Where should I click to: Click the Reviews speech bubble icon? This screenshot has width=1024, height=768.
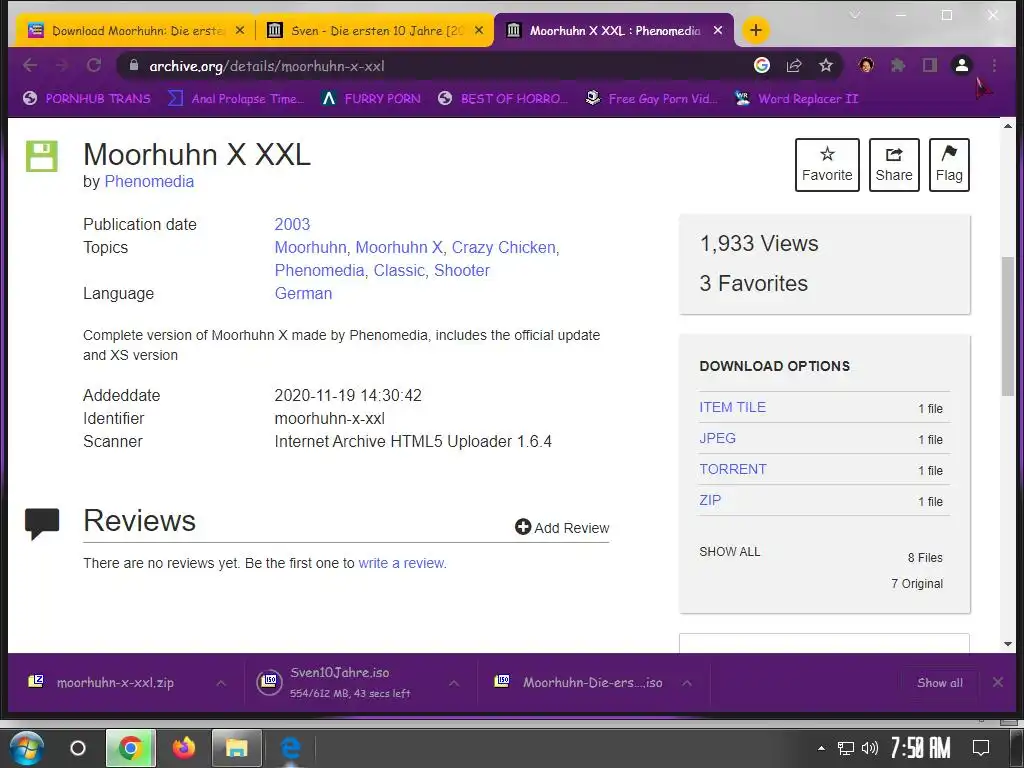click(x=42, y=524)
